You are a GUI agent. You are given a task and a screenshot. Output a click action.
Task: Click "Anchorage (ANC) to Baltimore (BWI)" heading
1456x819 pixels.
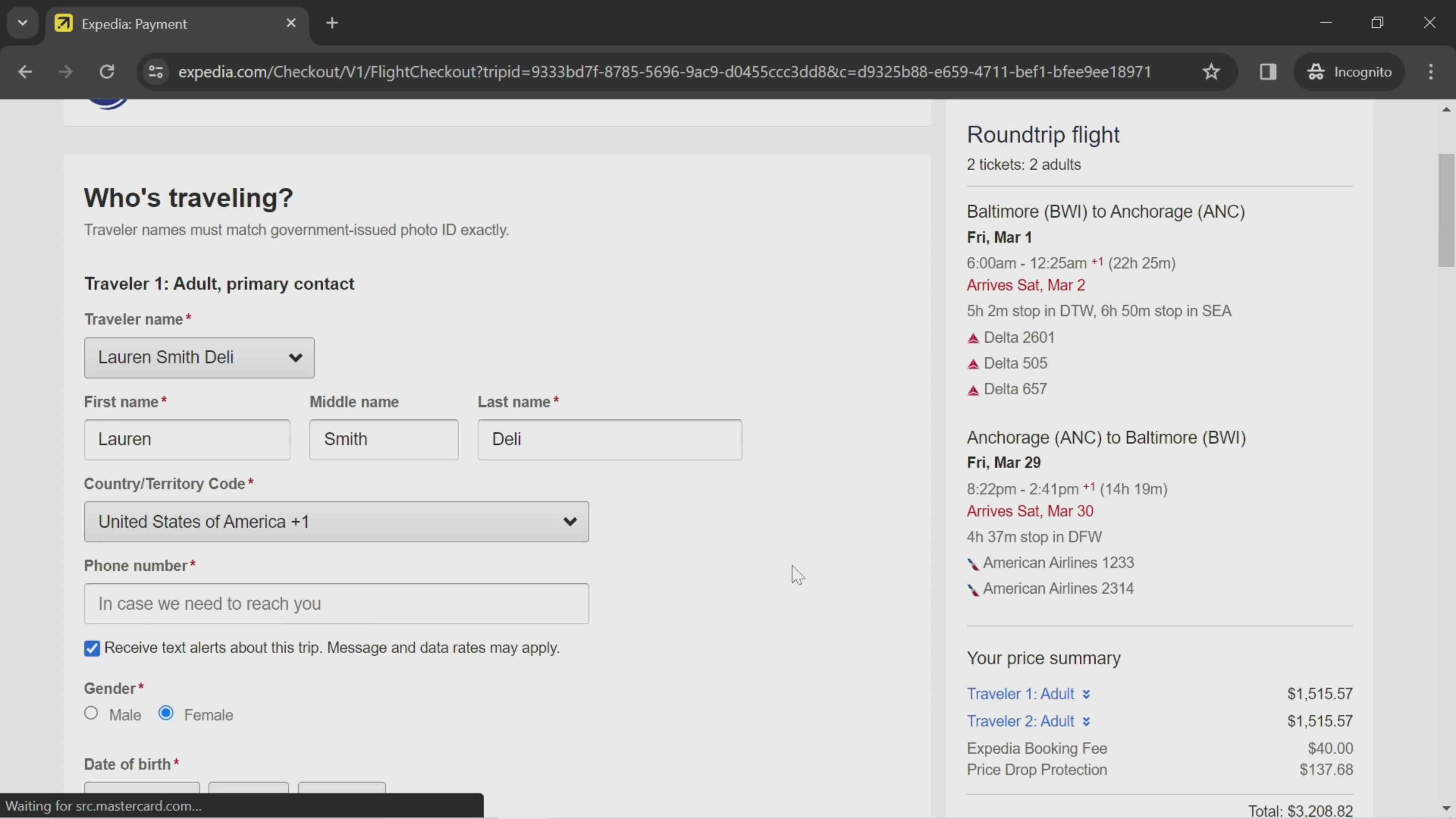[1106, 438]
